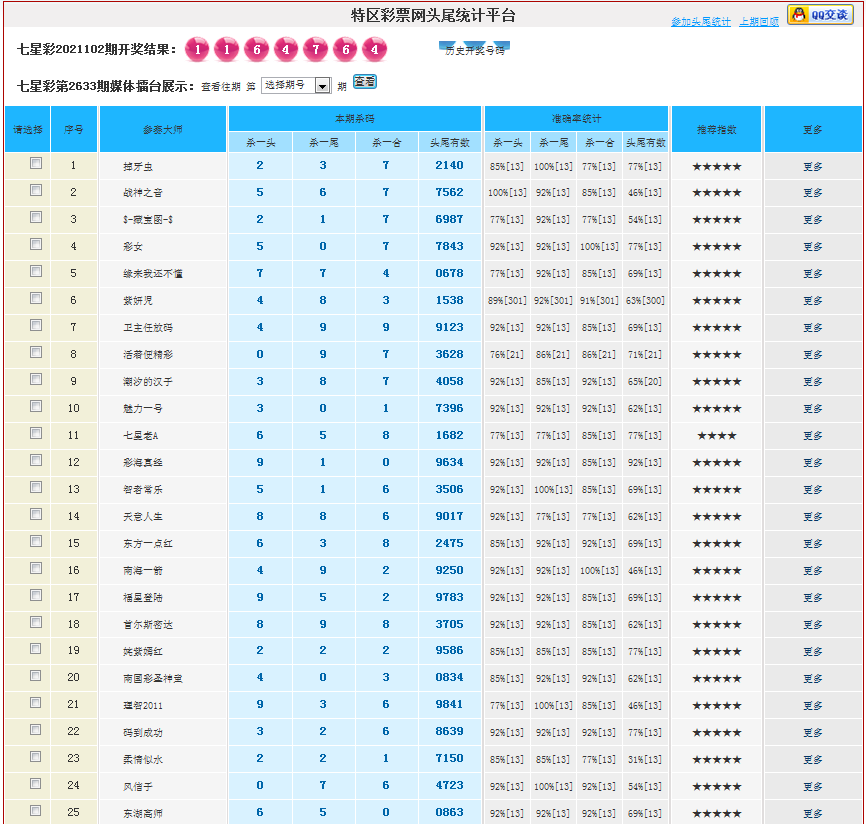Click the QQ交谈 chat button

820,15
